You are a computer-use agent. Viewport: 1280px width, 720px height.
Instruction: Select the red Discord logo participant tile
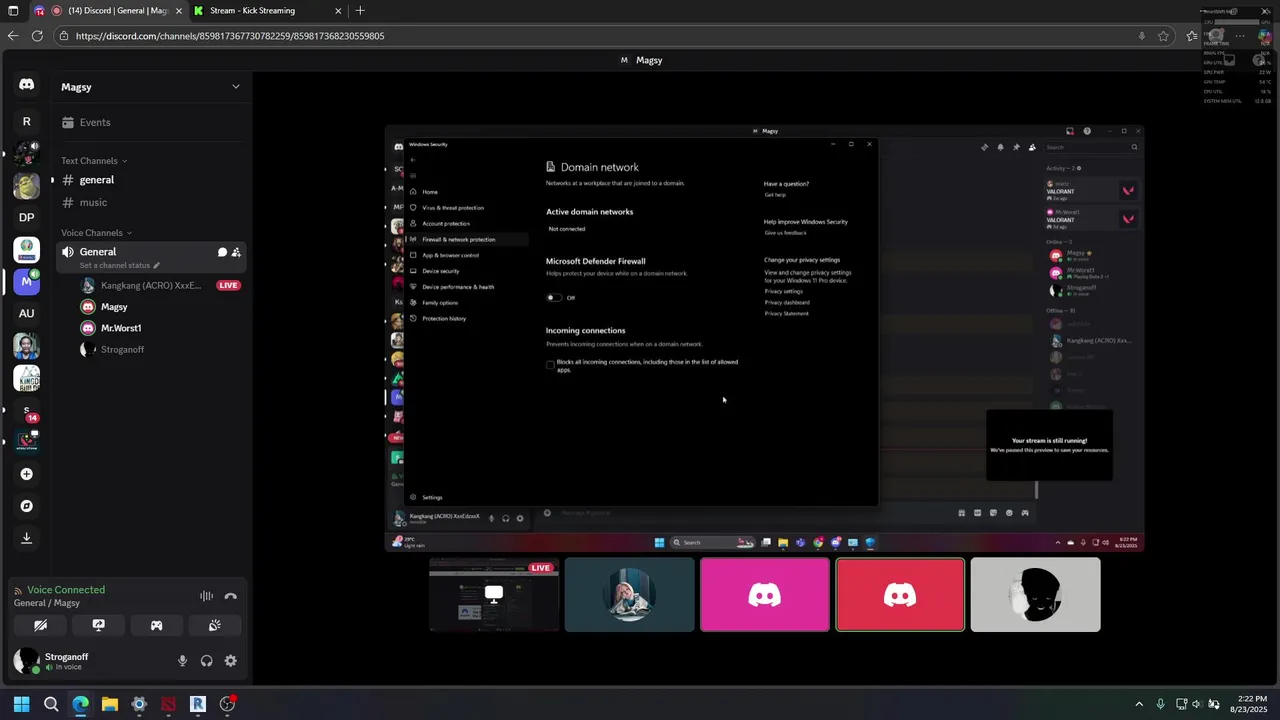tap(900, 595)
